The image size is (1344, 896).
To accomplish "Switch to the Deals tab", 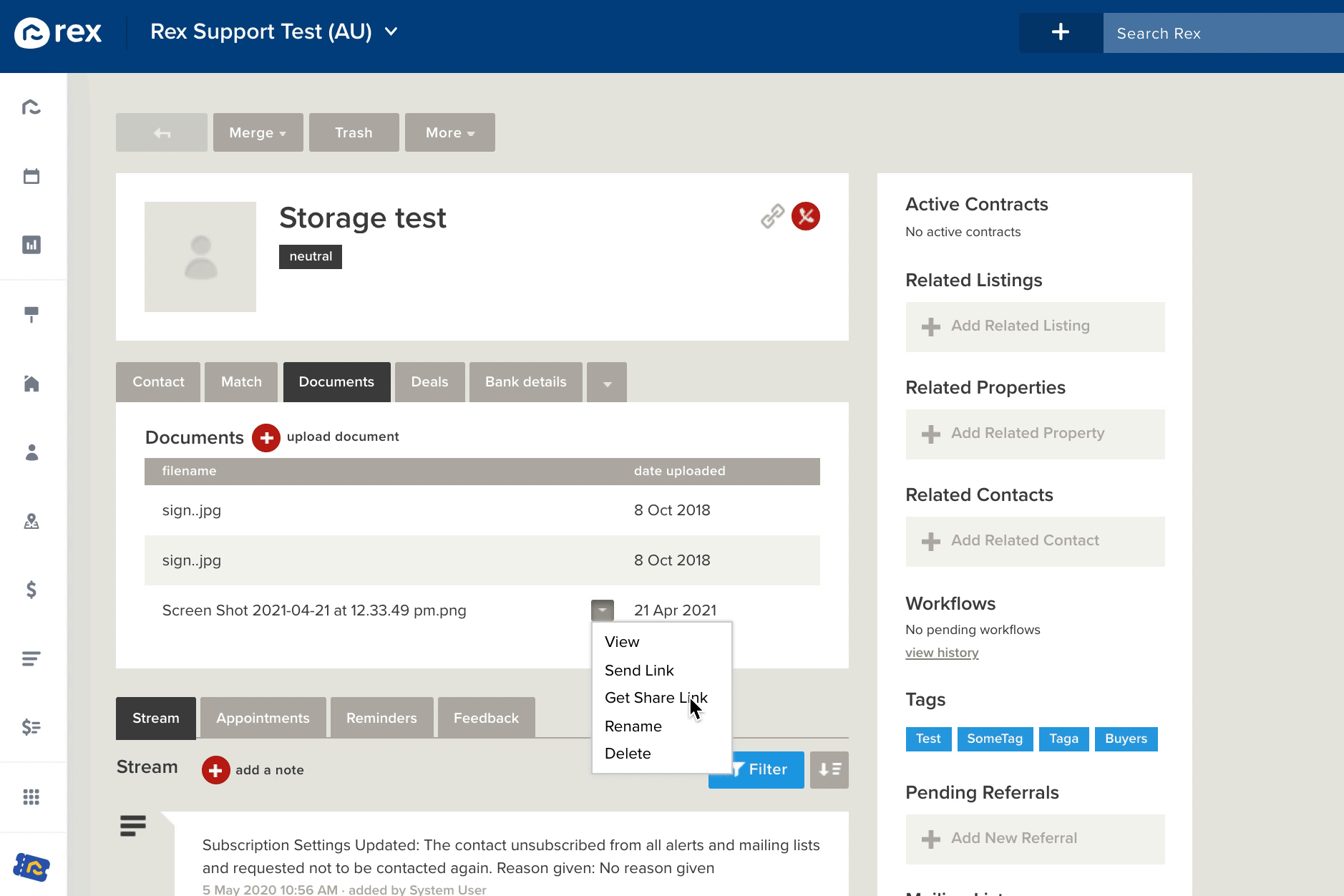I will click(429, 382).
